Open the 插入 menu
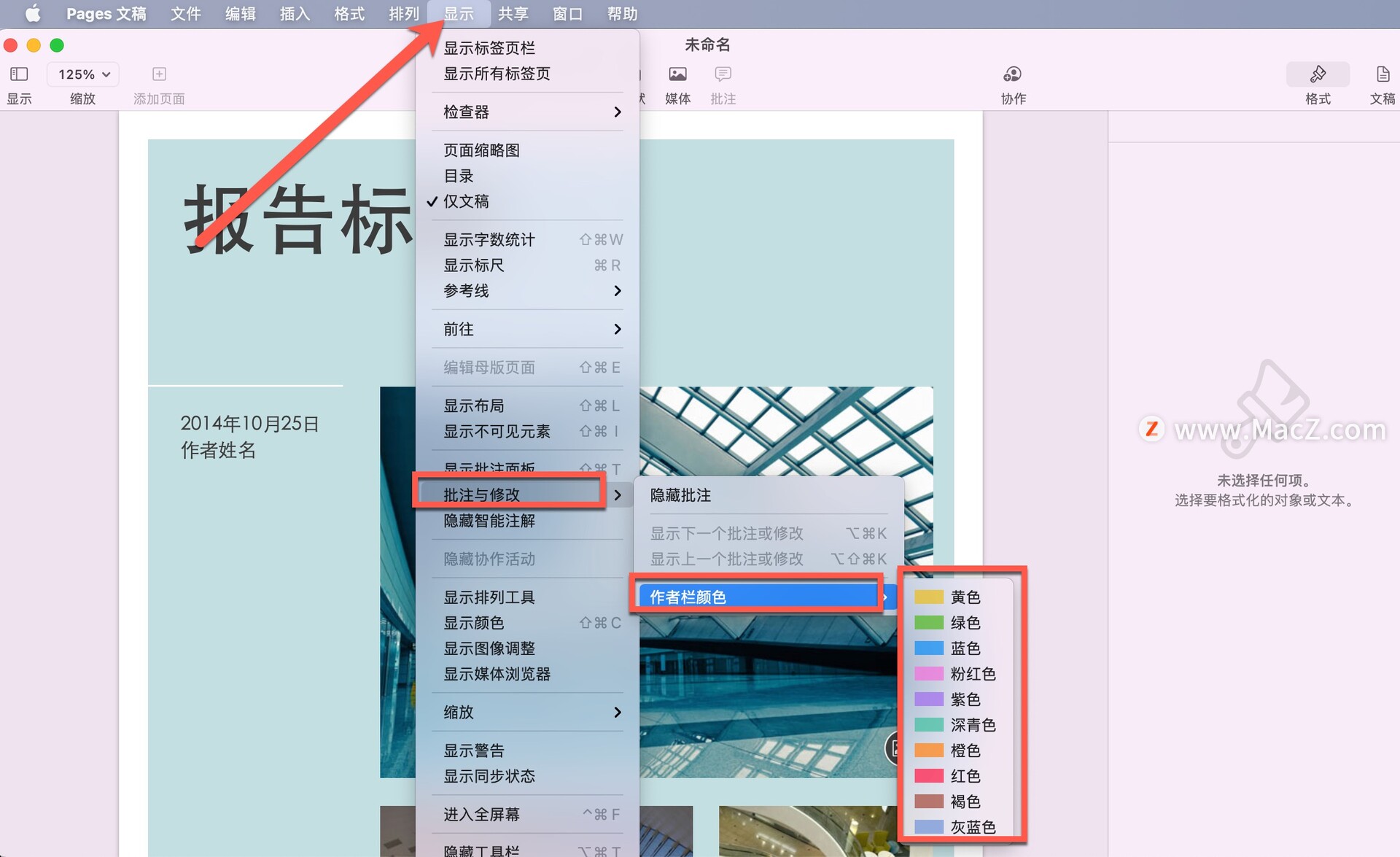 click(x=295, y=14)
